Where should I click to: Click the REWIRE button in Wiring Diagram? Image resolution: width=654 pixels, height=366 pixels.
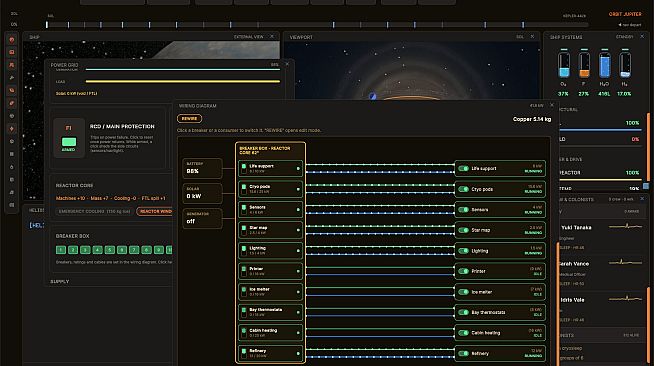(189, 118)
